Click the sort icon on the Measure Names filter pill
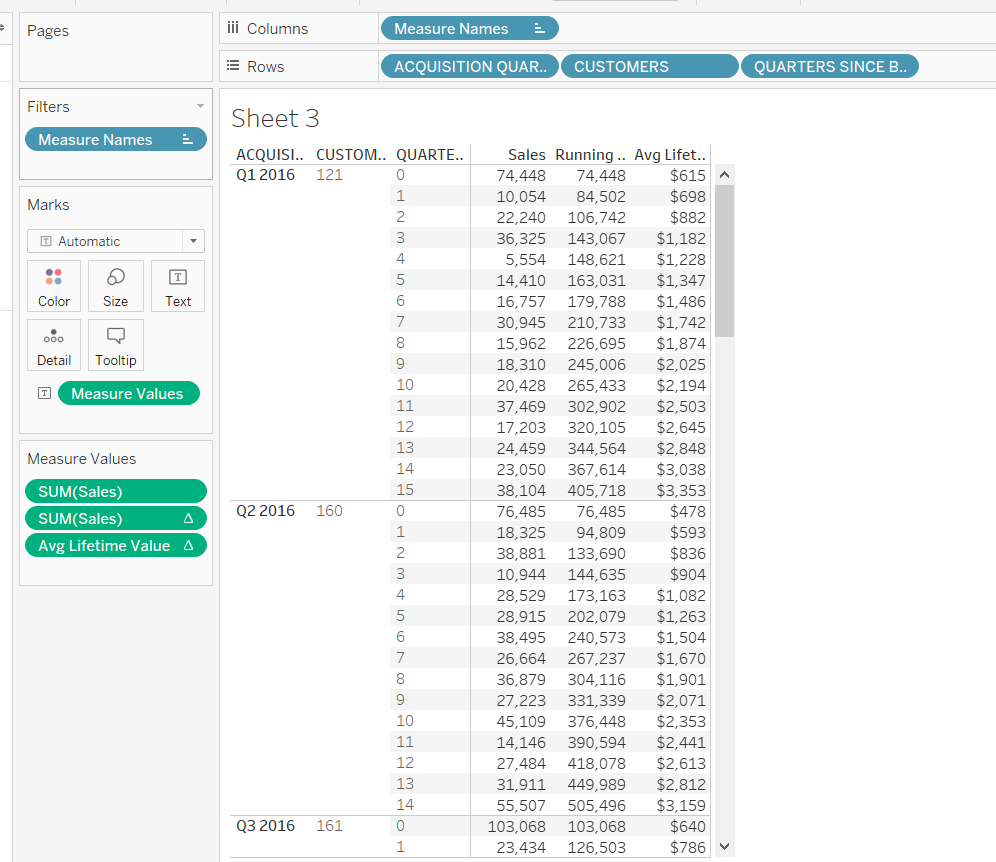This screenshot has height=862, width=996. [186, 139]
